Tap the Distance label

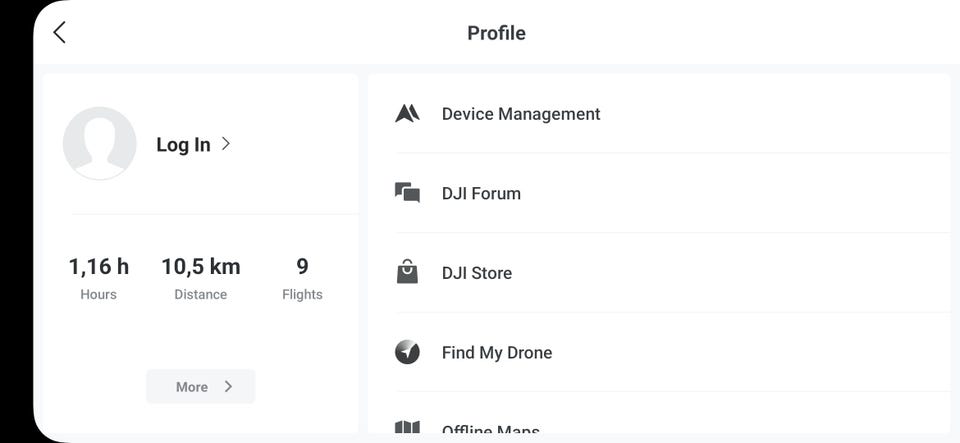point(201,294)
